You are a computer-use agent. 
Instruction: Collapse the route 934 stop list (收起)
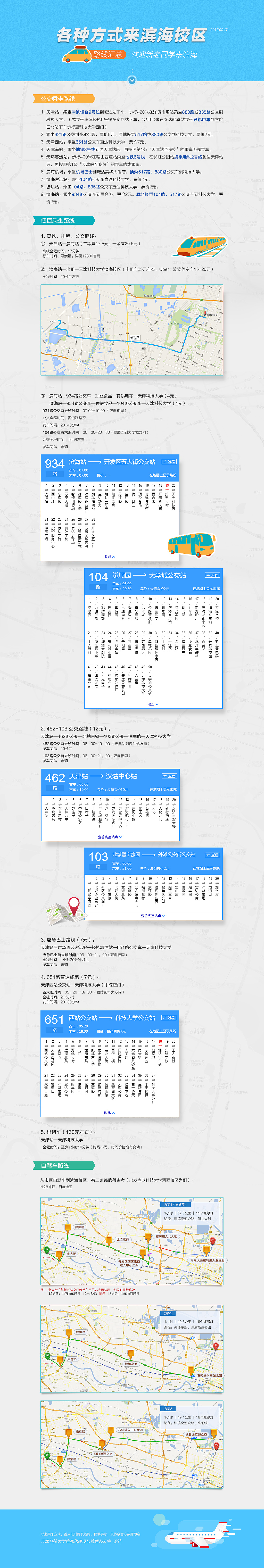tap(110, 556)
